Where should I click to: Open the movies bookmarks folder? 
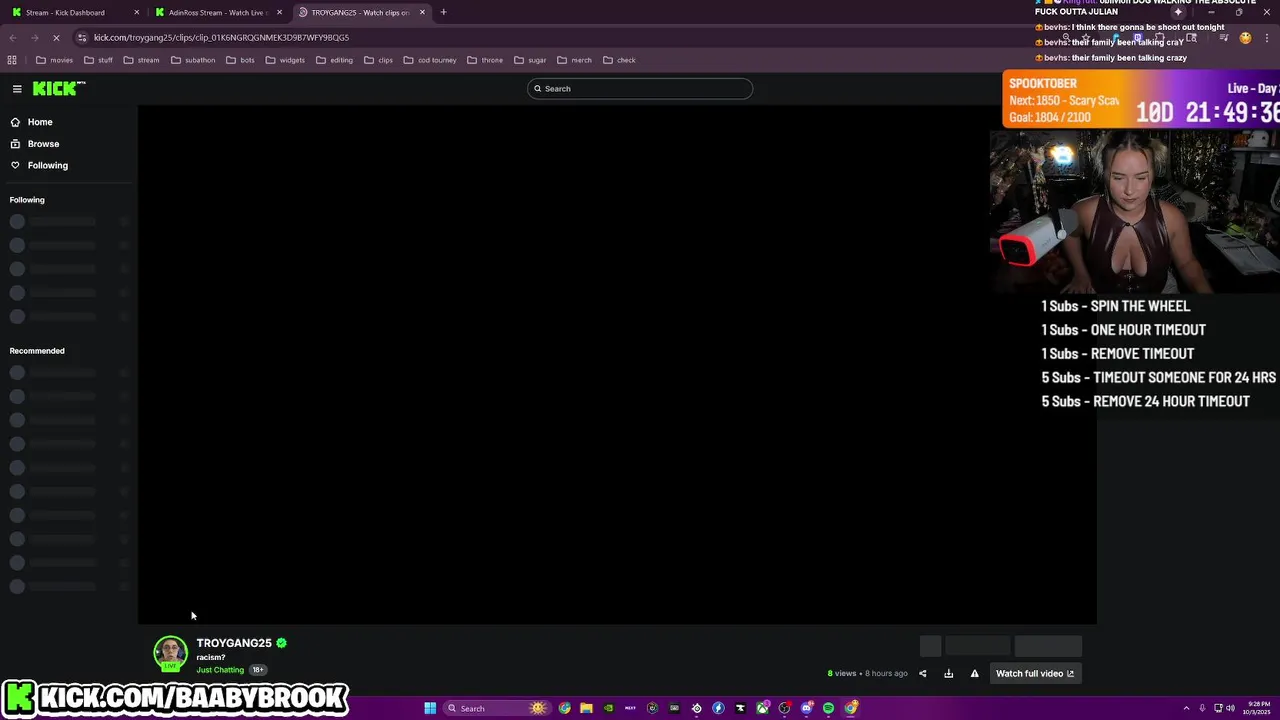tap(54, 60)
